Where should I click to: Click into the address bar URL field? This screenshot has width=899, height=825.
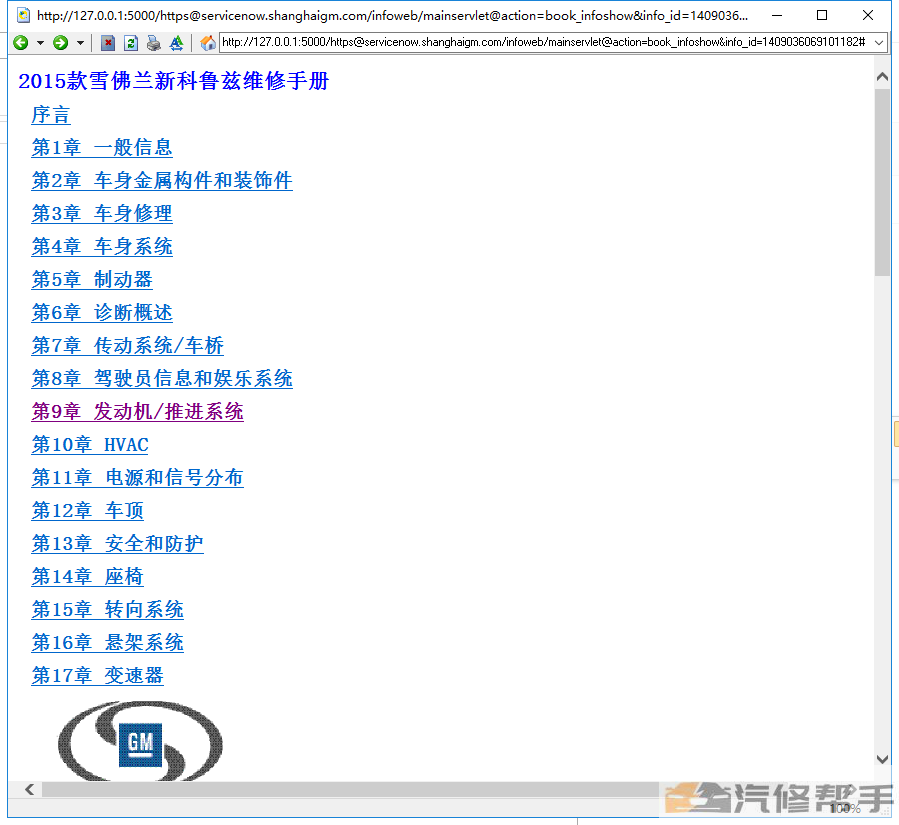point(545,42)
